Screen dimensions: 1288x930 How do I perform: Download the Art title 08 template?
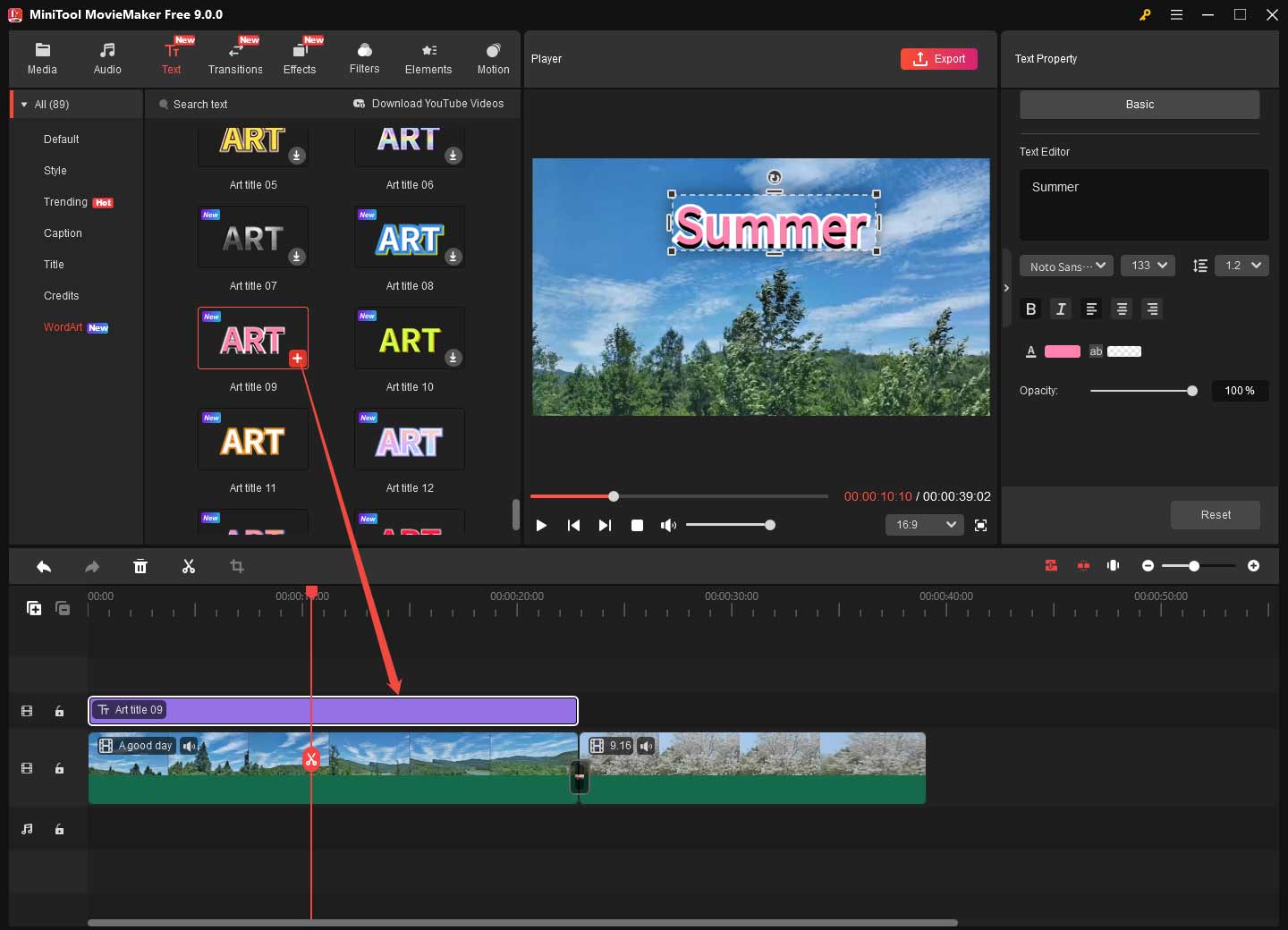453,257
